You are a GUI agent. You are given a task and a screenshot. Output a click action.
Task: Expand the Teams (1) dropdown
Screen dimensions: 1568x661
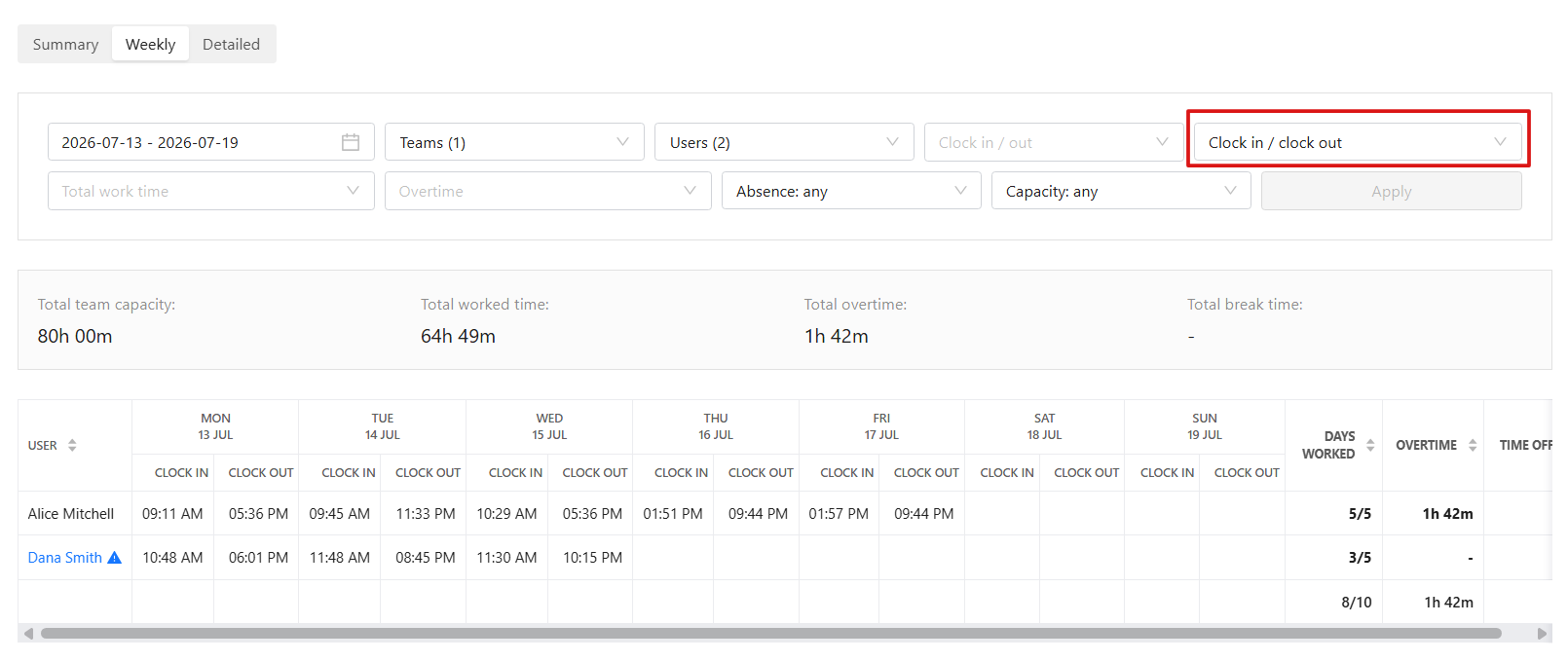coord(514,142)
